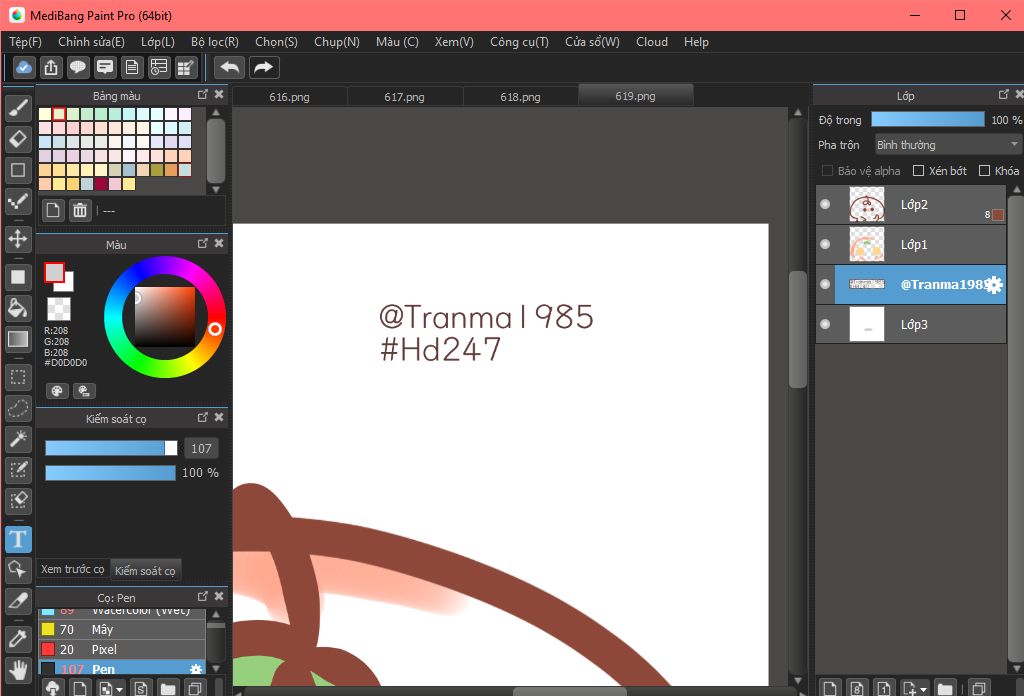The image size is (1024, 696).
Task: Select the Select Eraser tool
Action: click(18, 501)
